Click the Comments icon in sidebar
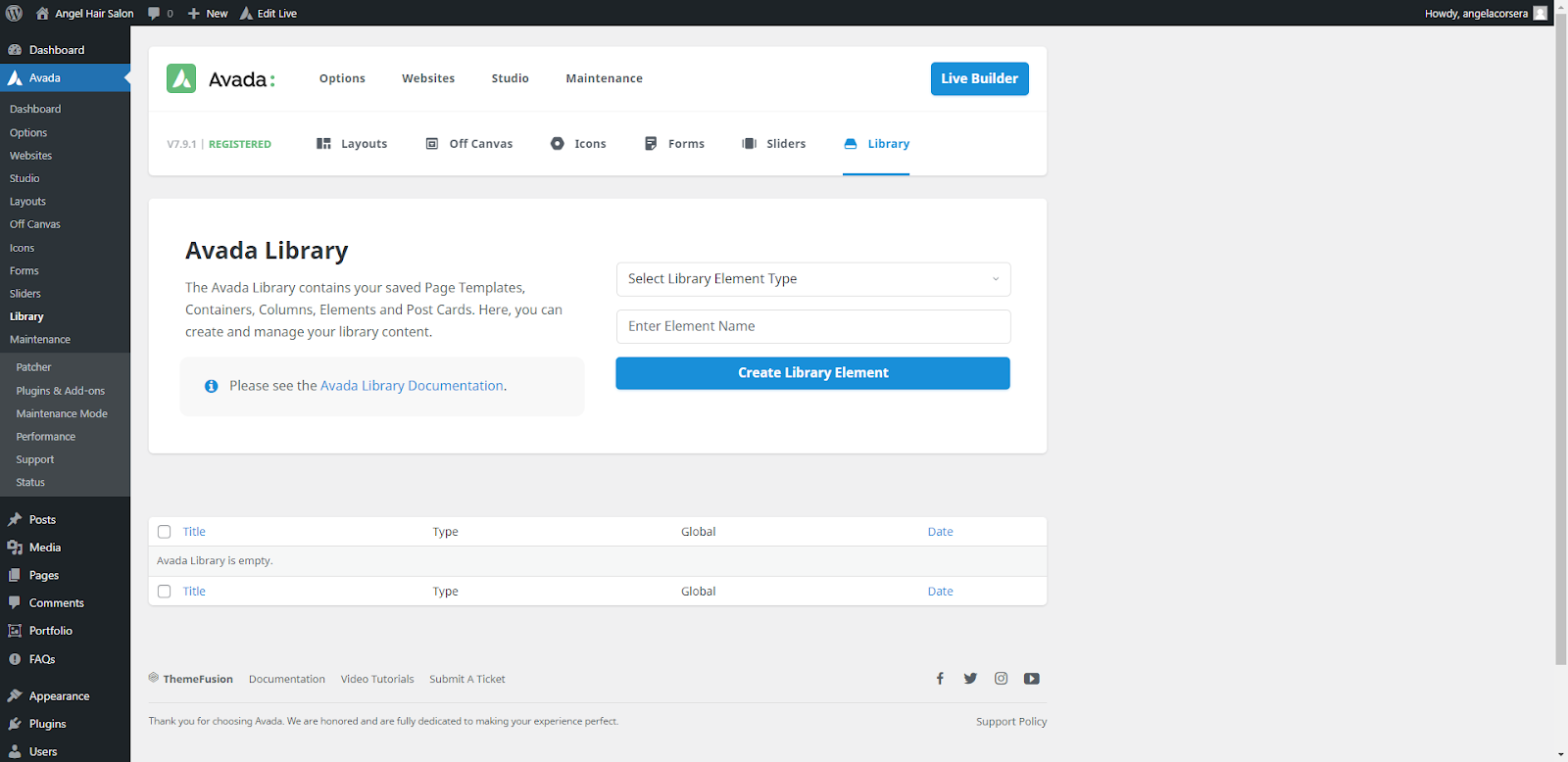1568x762 pixels. (15, 603)
